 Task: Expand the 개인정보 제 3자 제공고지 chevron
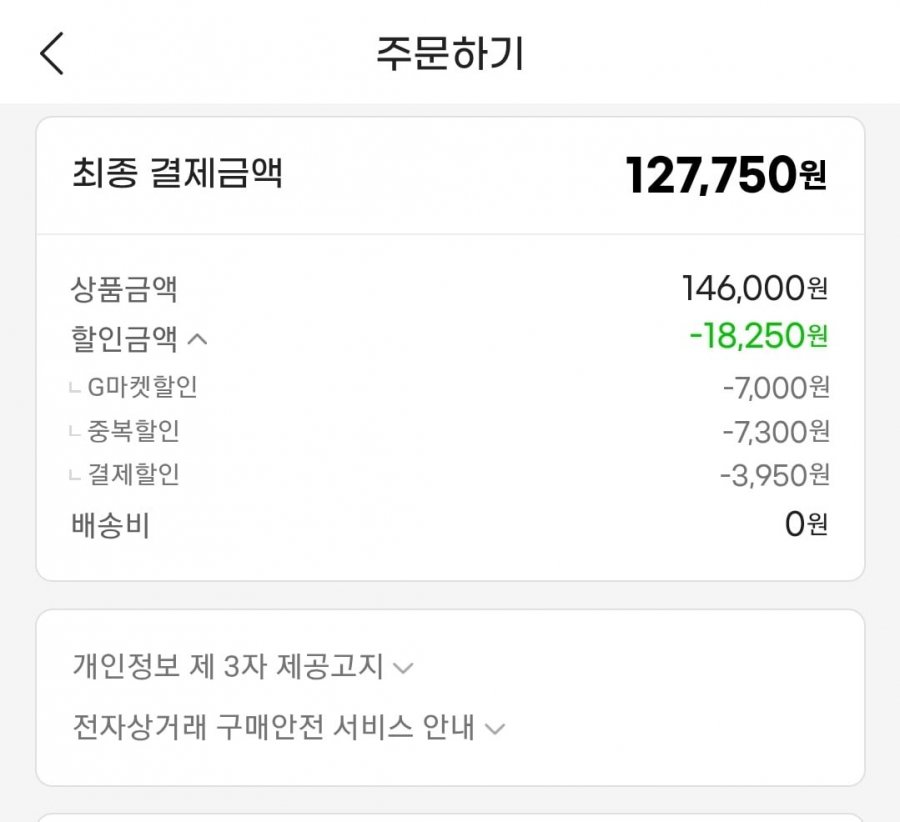403,668
